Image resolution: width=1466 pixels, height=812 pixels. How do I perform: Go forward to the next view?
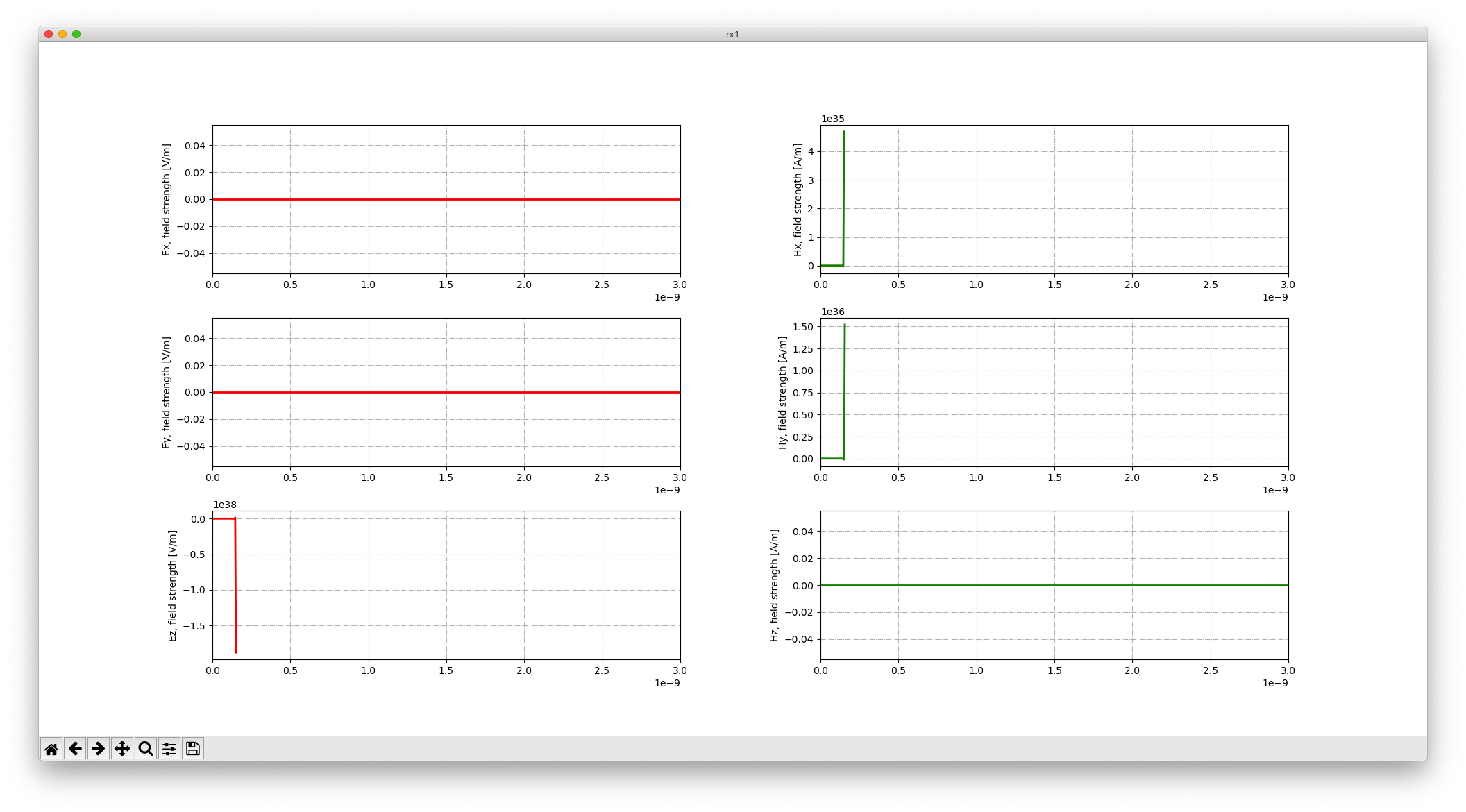[99, 748]
